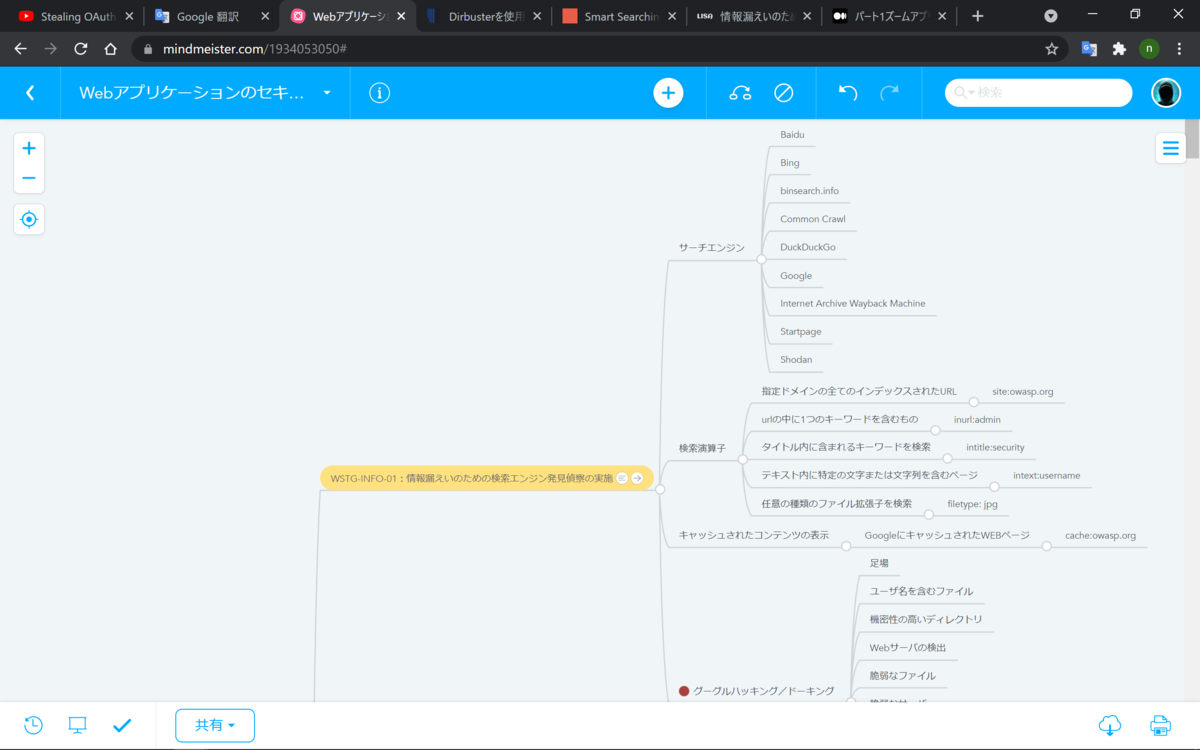Collapse the 検索演算子 branch node
The width and height of the screenshot is (1200, 750).
tap(742, 459)
